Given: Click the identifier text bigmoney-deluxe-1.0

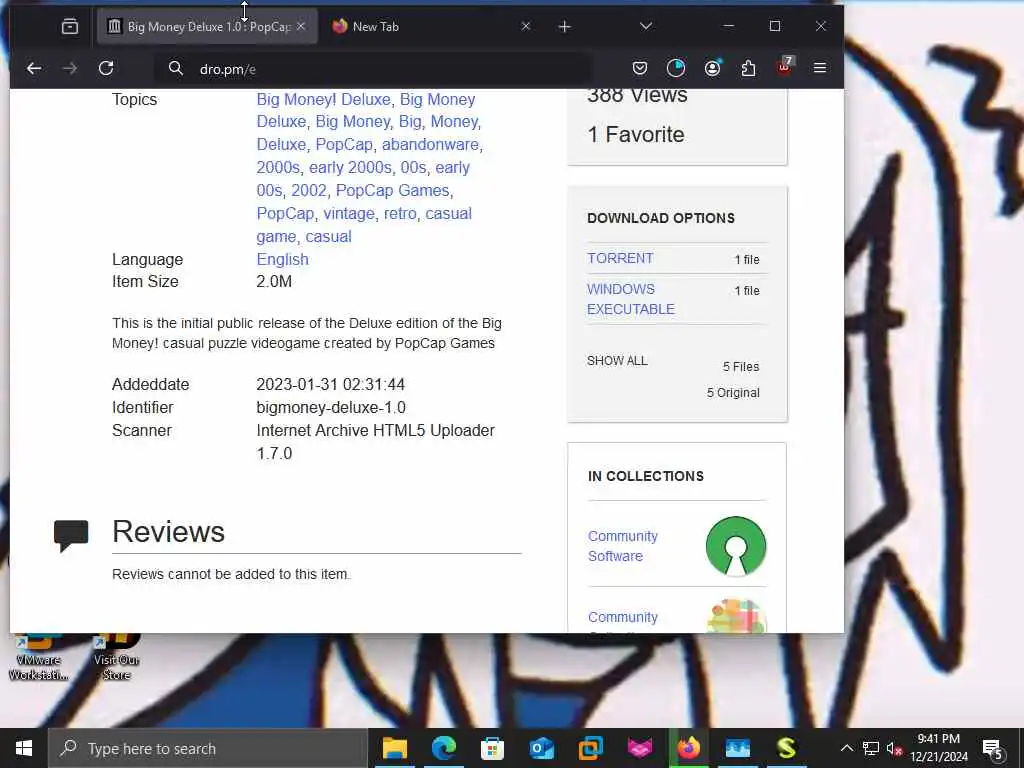Looking at the screenshot, I should [x=331, y=408].
